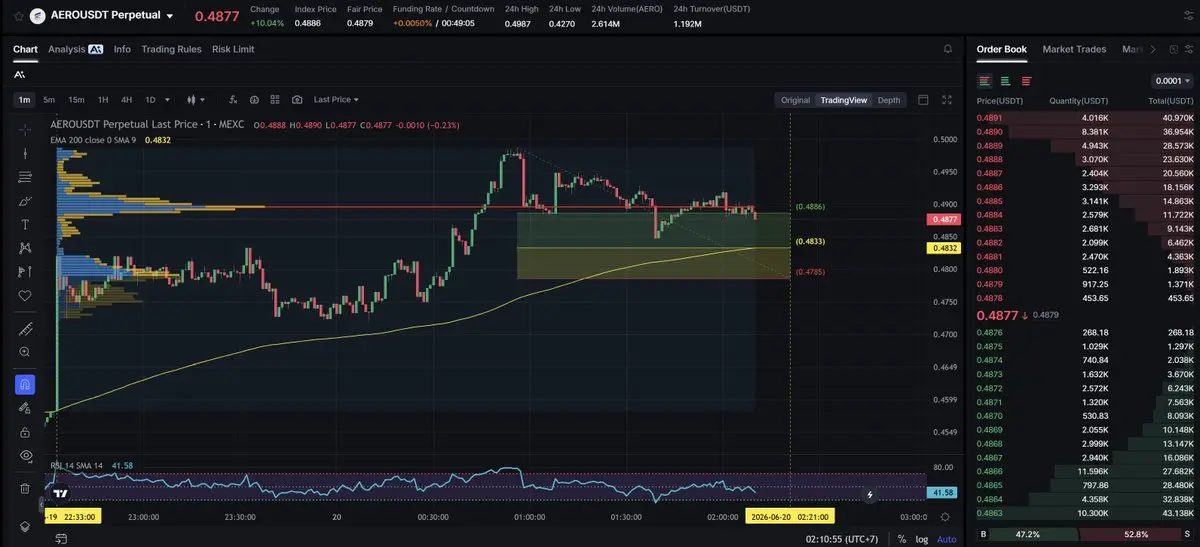Screen dimensions: 1200x547
Task: Click the 0.4891 ask price row
Action: tap(1085, 118)
